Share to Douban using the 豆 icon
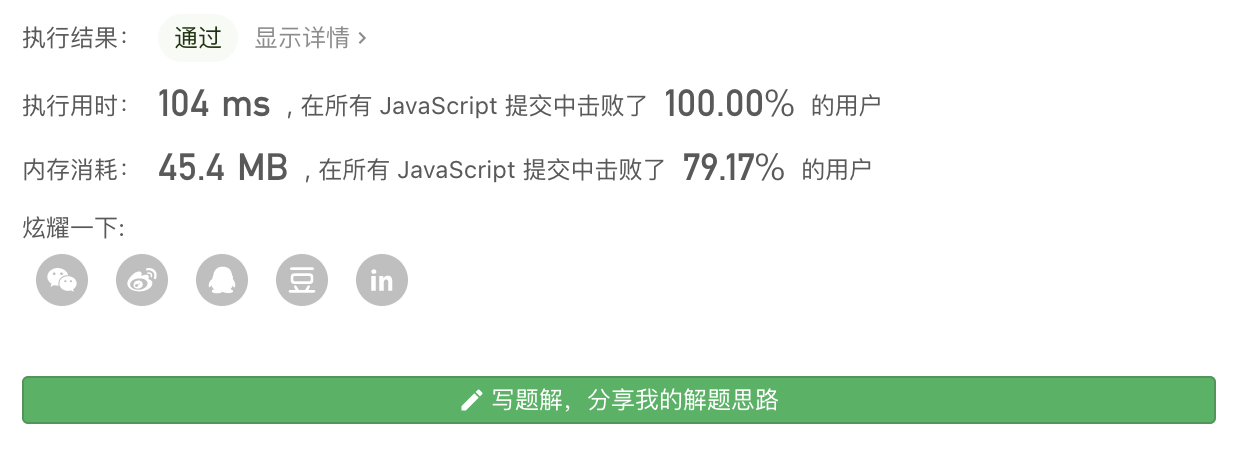 pos(302,281)
